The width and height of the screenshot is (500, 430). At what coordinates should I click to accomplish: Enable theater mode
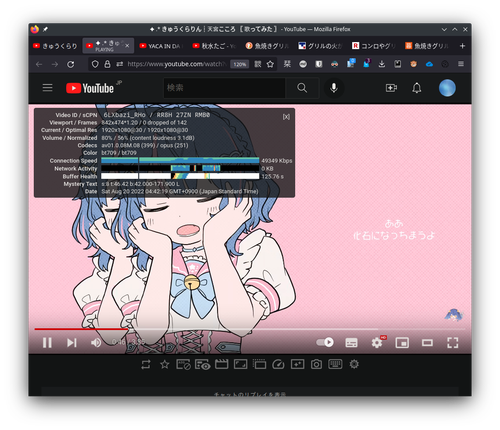(427, 343)
